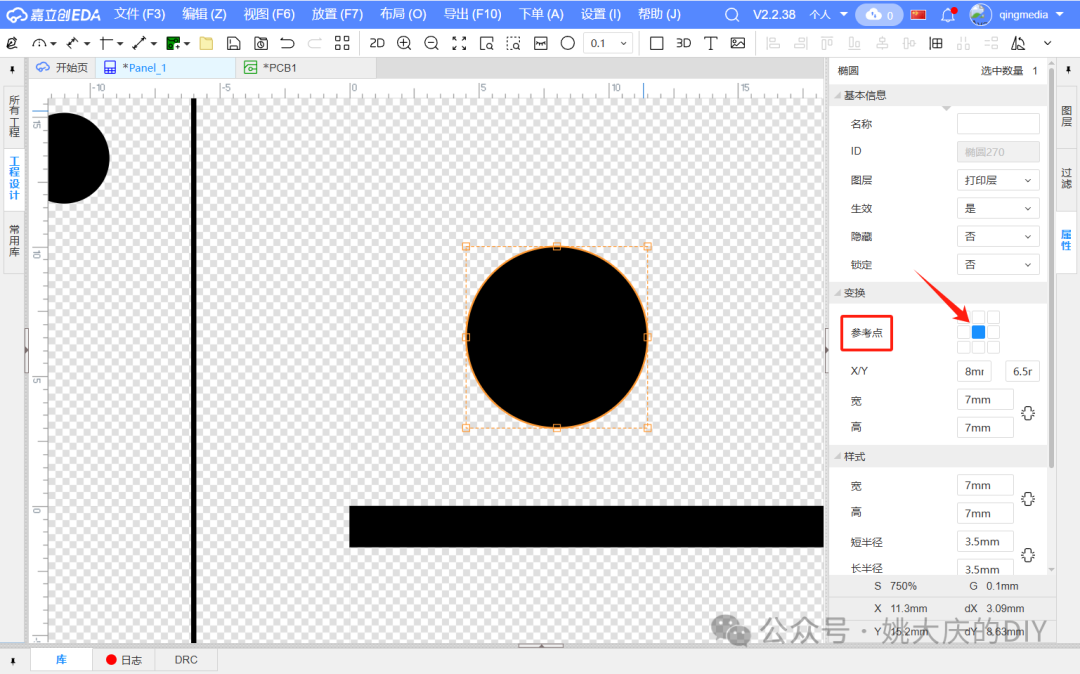Switch to the *PCB1 tab
The image size is (1080, 674).
coord(280,67)
